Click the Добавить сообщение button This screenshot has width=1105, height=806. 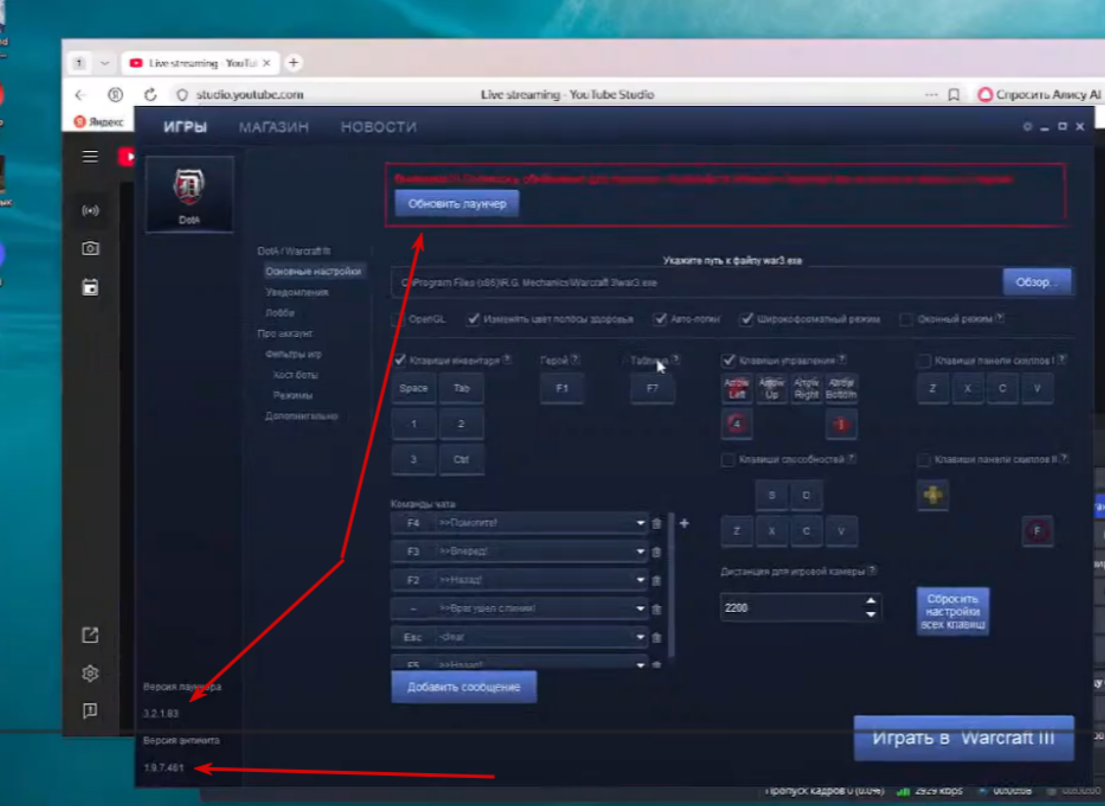(464, 687)
